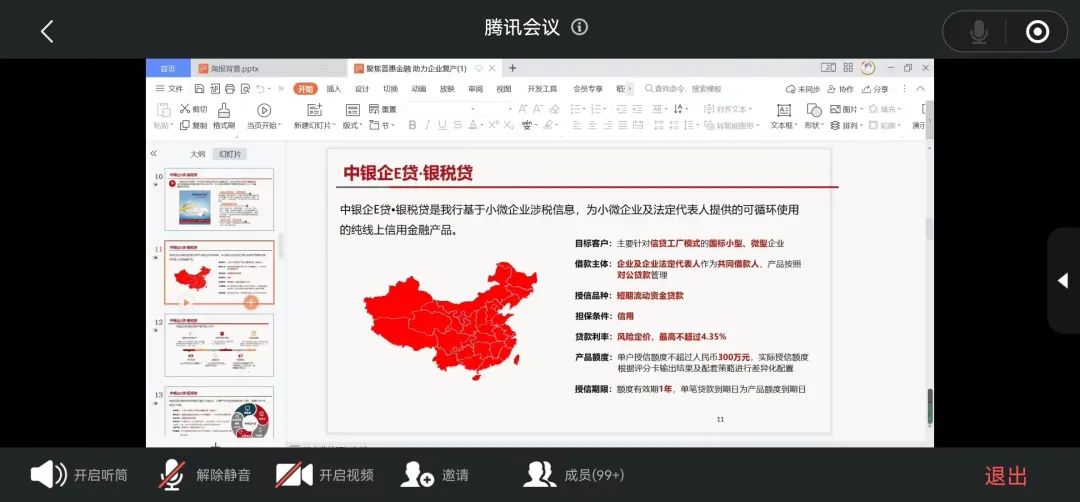Click the 重置 reset button

tap(383, 109)
